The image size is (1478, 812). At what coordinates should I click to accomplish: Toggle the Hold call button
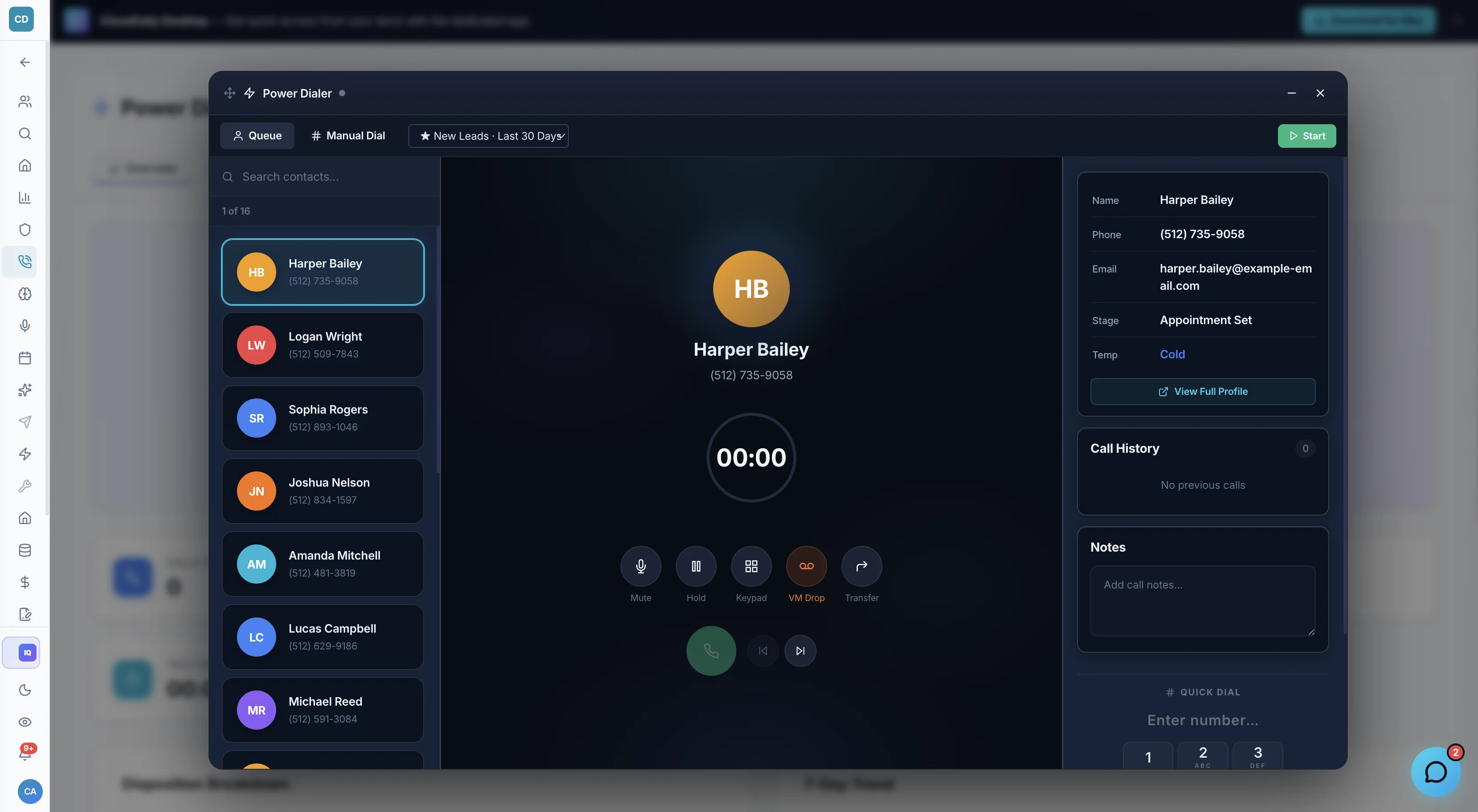click(696, 567)
